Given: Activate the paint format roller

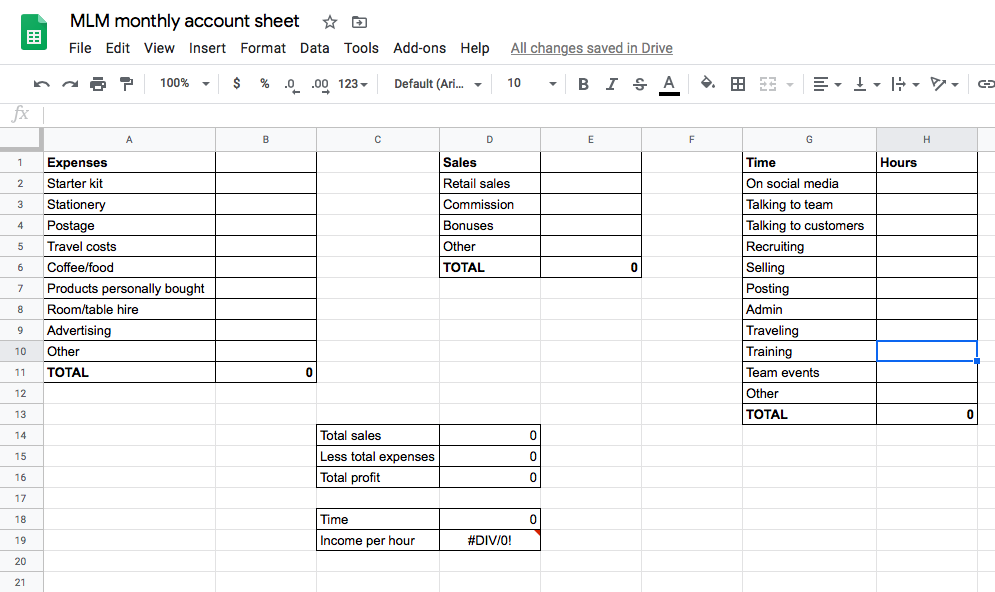Looking at the screenshot, I should [x=126, y=84].
